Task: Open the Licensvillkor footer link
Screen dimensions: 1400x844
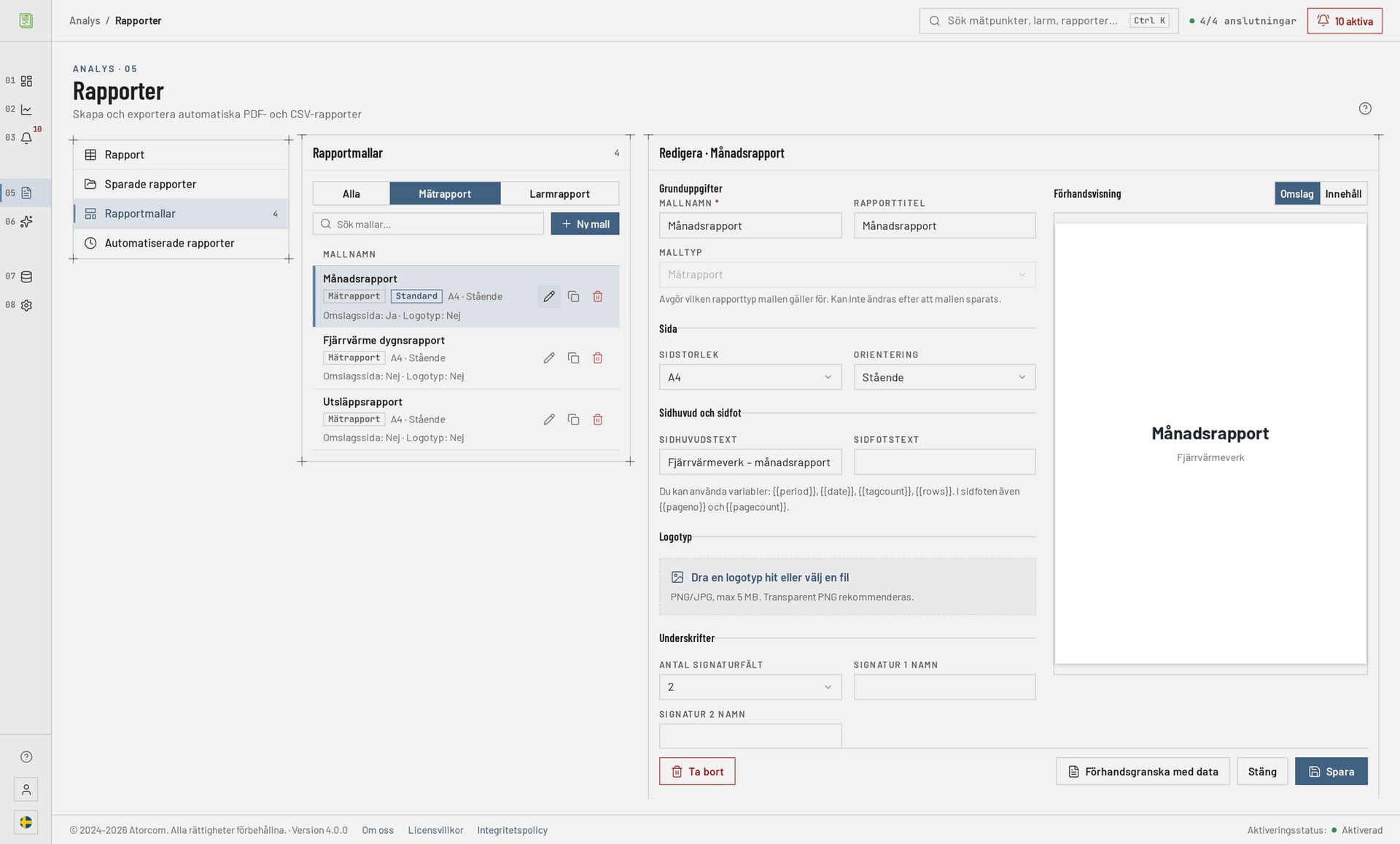Action: [x=435, y=830]
